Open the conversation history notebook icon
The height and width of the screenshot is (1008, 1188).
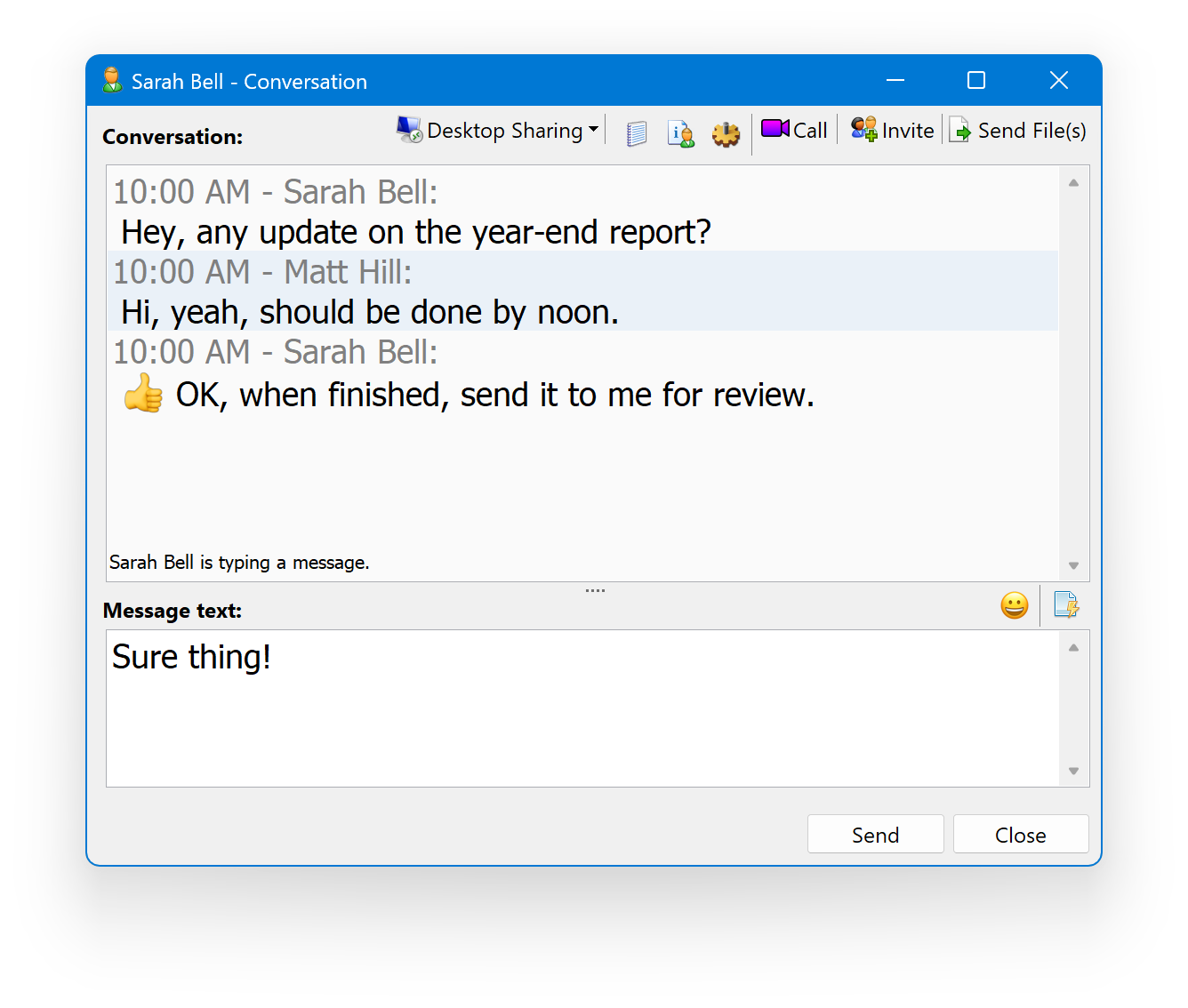(636, 133)
